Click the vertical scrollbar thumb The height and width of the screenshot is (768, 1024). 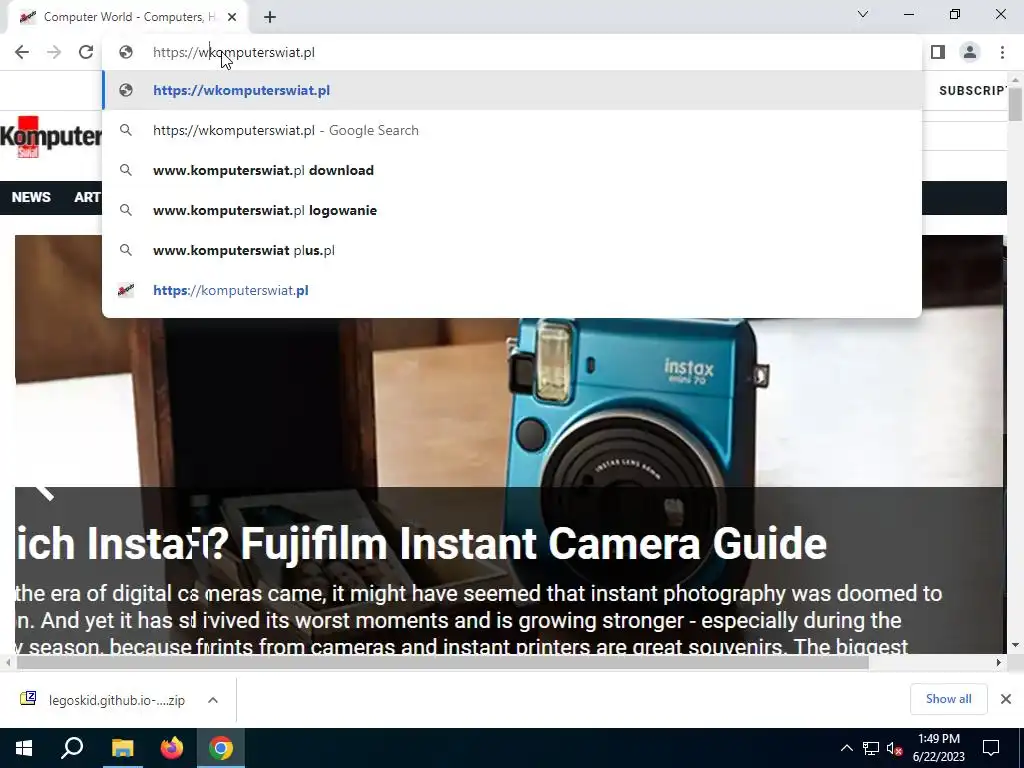pyautogui.click(x=1015, y=104)
